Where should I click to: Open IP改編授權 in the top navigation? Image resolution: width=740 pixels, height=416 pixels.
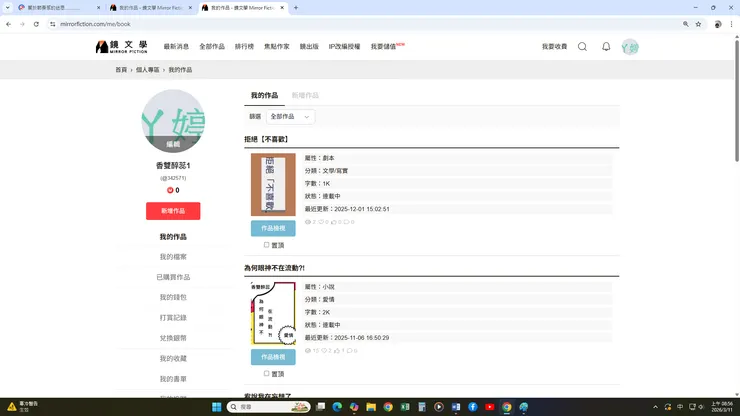(x=345, y=46)
